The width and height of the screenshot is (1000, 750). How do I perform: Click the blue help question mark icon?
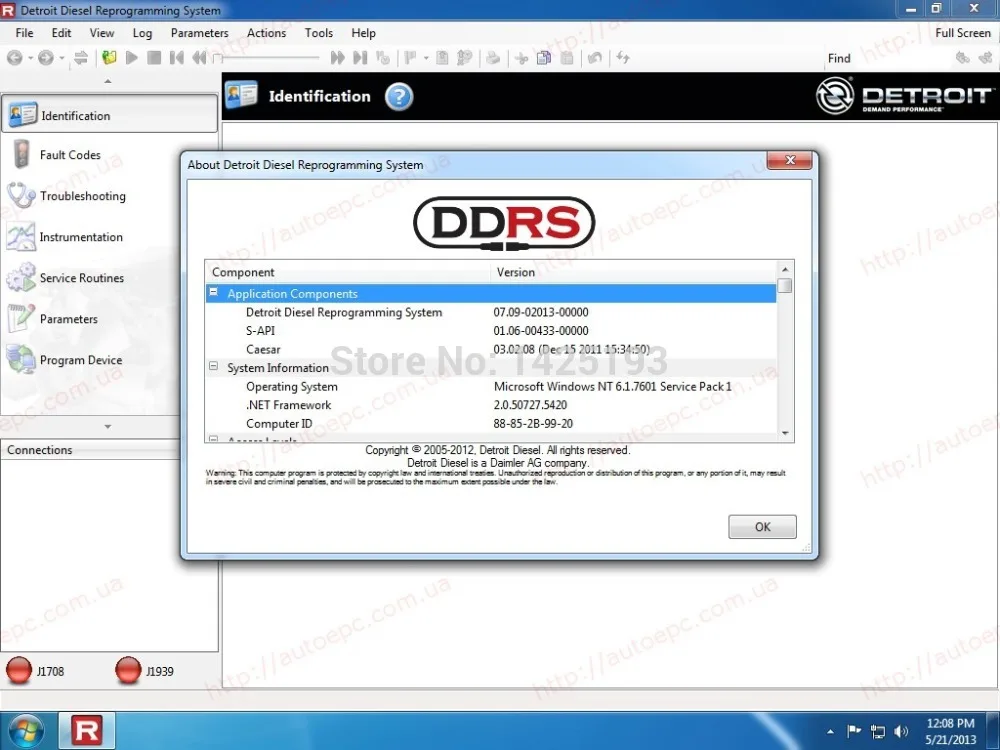tap(399, 96)
